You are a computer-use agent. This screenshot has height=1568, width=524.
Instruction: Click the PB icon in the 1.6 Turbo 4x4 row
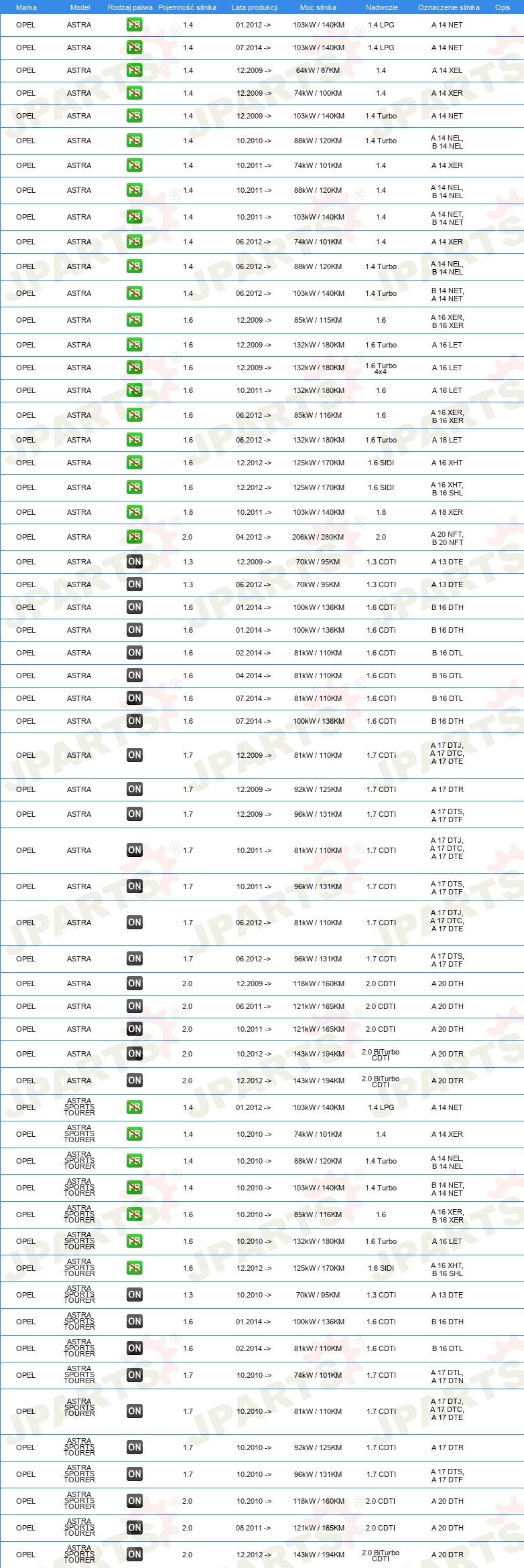[134, 368]
